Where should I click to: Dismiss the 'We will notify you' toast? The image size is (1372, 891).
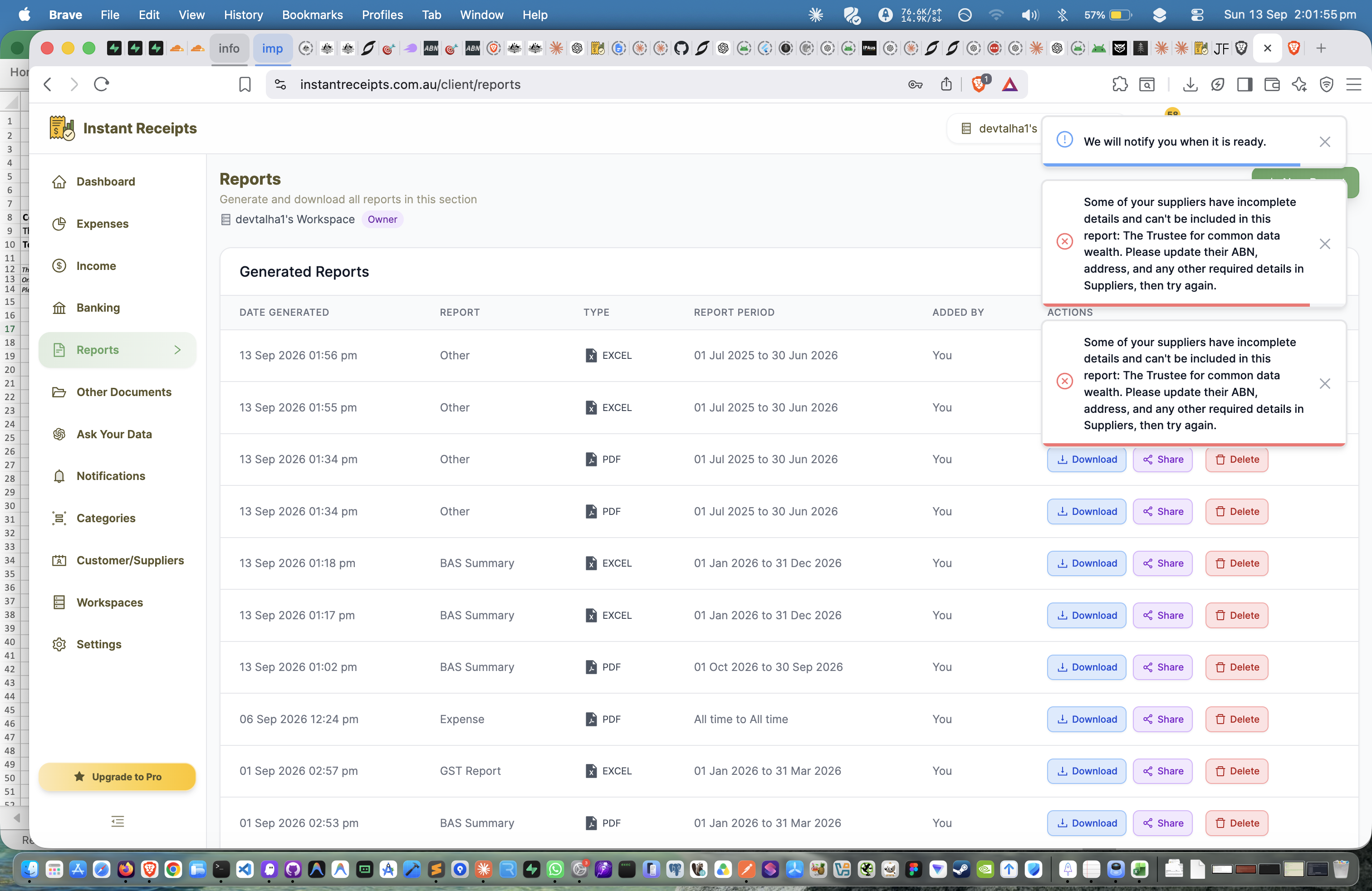click(x=1325, y=142)
